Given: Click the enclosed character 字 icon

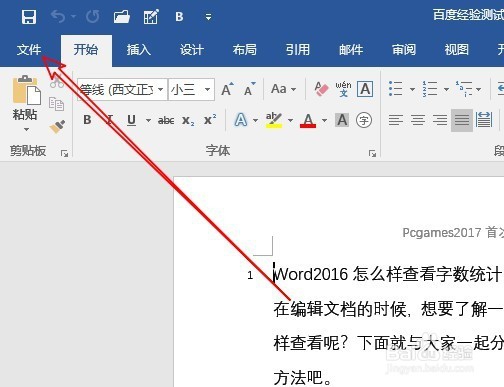Looking at the screenshot, I should (x=364, y=120).
